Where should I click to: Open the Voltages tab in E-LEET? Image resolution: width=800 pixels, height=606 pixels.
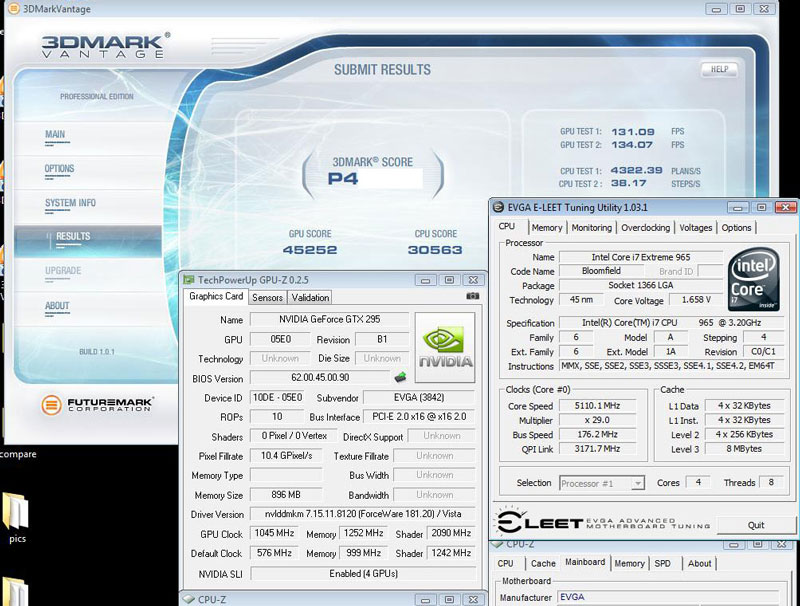click(x=696, y=227)
